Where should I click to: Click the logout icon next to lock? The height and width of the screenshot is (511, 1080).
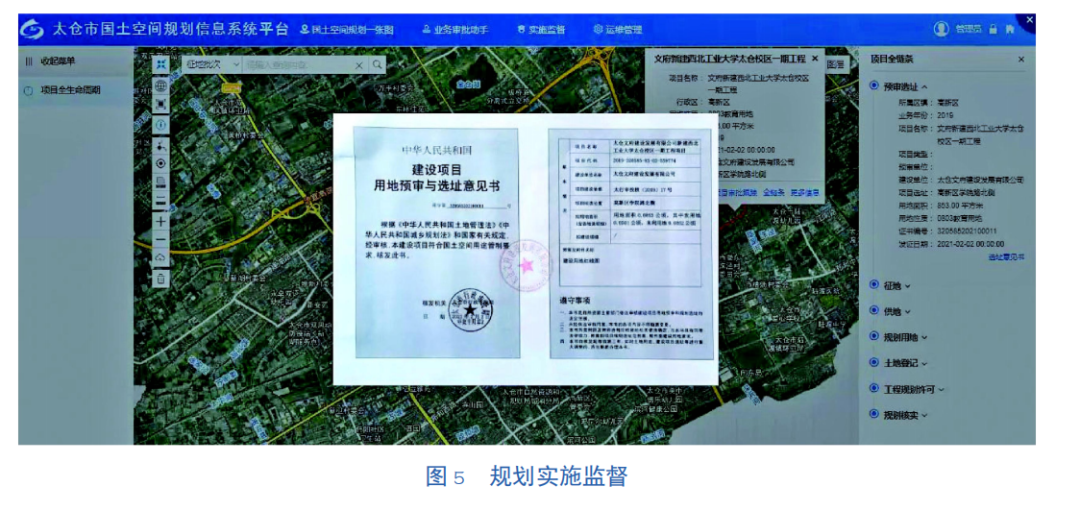[x=1010, y=29]
